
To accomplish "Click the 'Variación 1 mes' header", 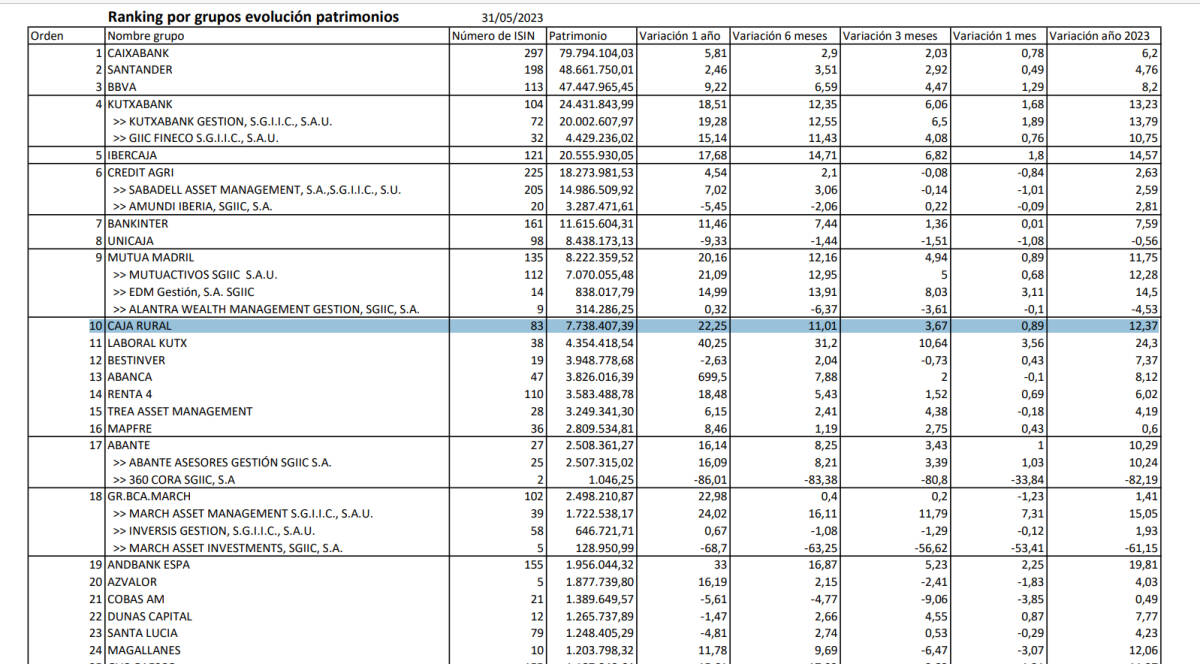I will click(x=997, y=36).
